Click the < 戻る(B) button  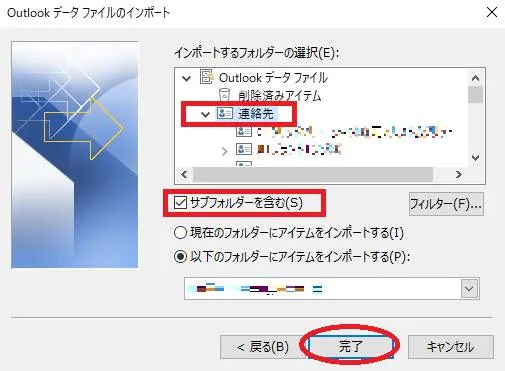[x=262, y=347]
